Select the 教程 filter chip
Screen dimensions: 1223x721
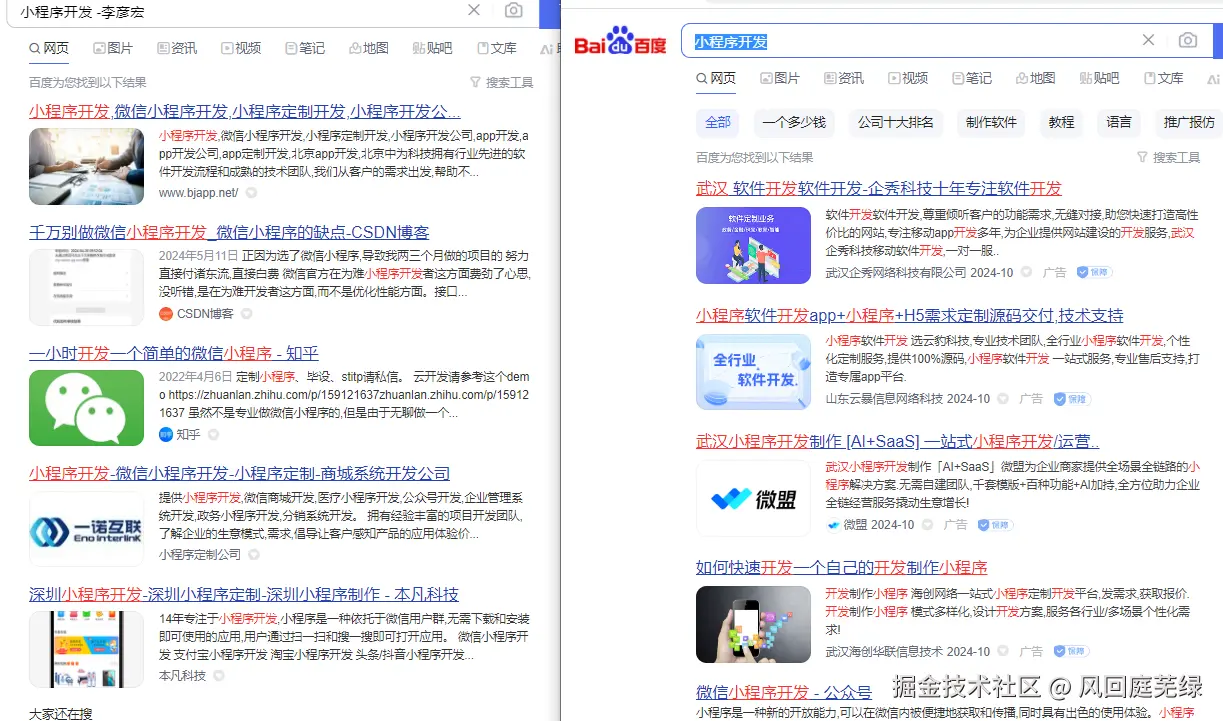tap(1061, 122)
